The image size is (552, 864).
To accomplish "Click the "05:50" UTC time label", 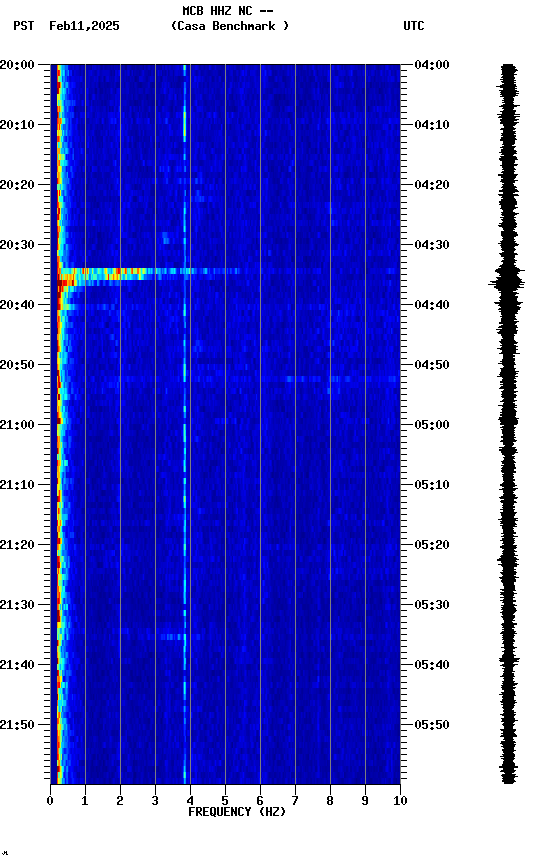I will coord(432,726).
